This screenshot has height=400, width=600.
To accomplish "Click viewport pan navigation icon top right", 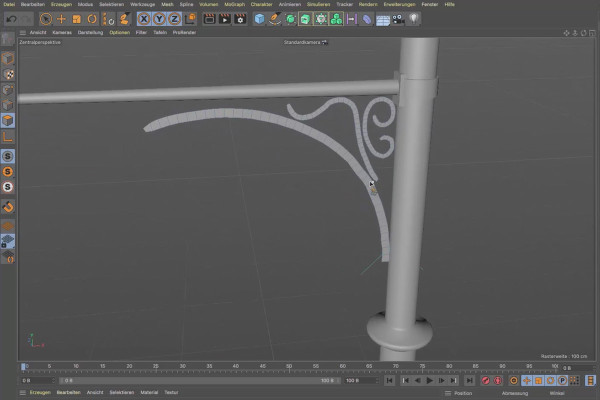I will click(566, 33).
